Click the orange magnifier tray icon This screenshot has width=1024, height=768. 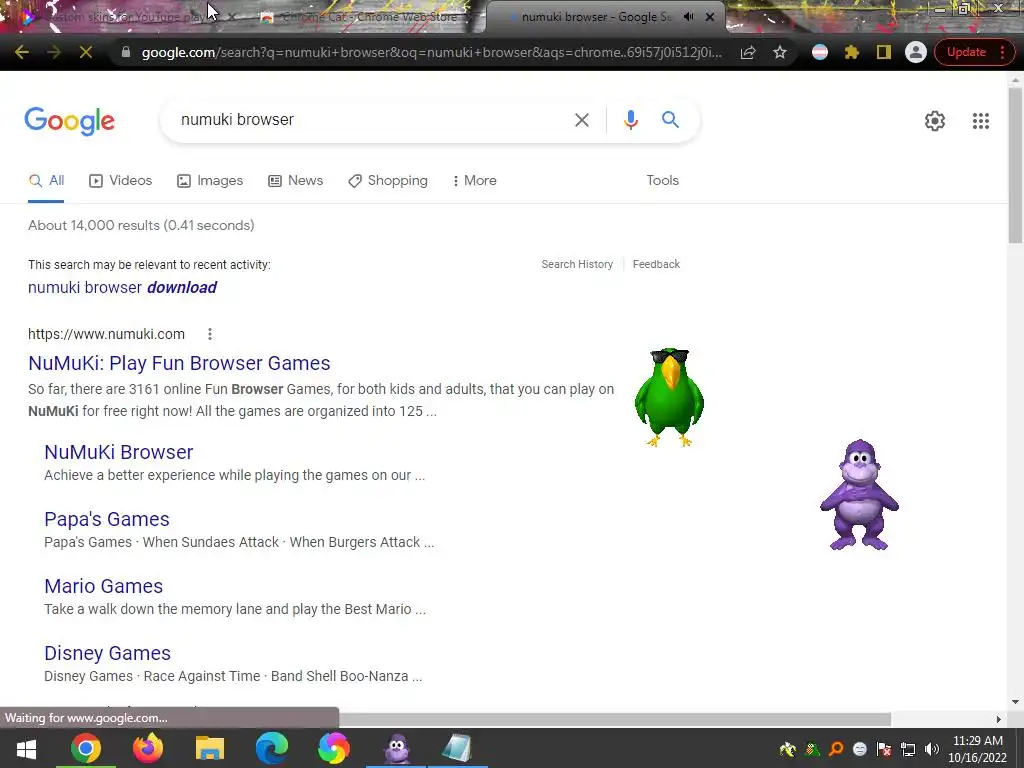836,749
